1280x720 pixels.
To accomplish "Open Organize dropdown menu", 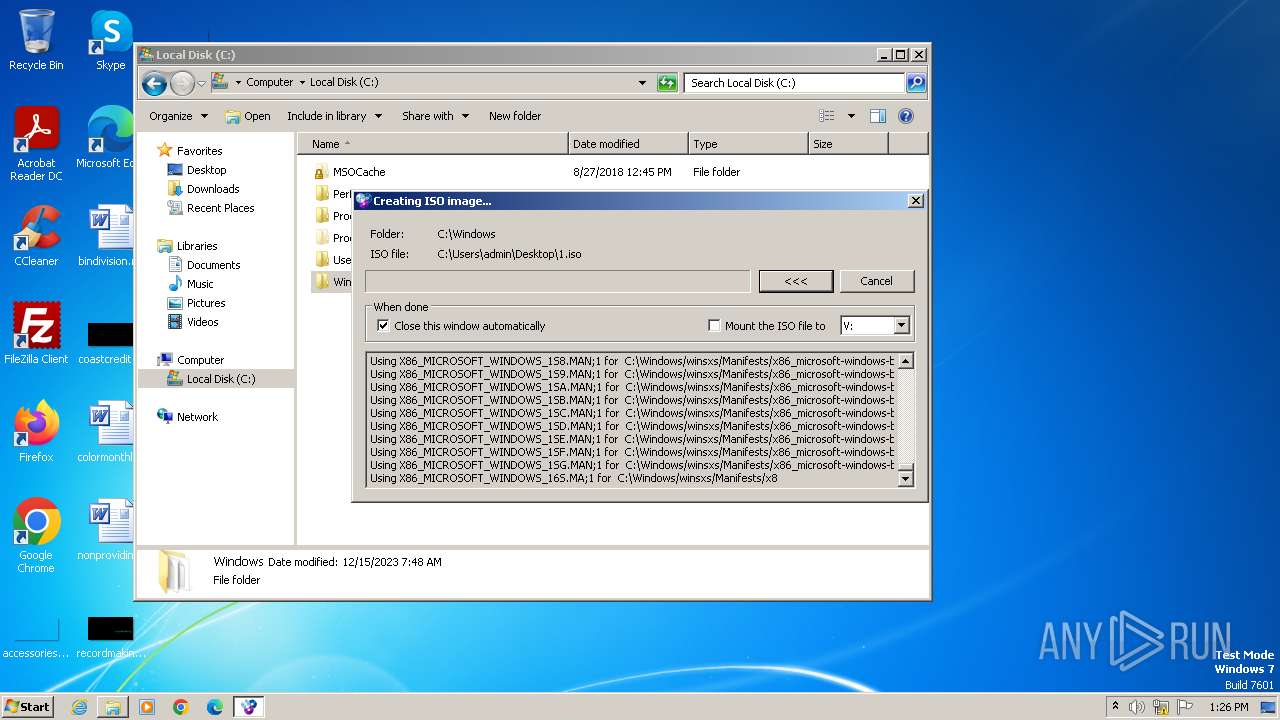I will [x=178, y=116].
